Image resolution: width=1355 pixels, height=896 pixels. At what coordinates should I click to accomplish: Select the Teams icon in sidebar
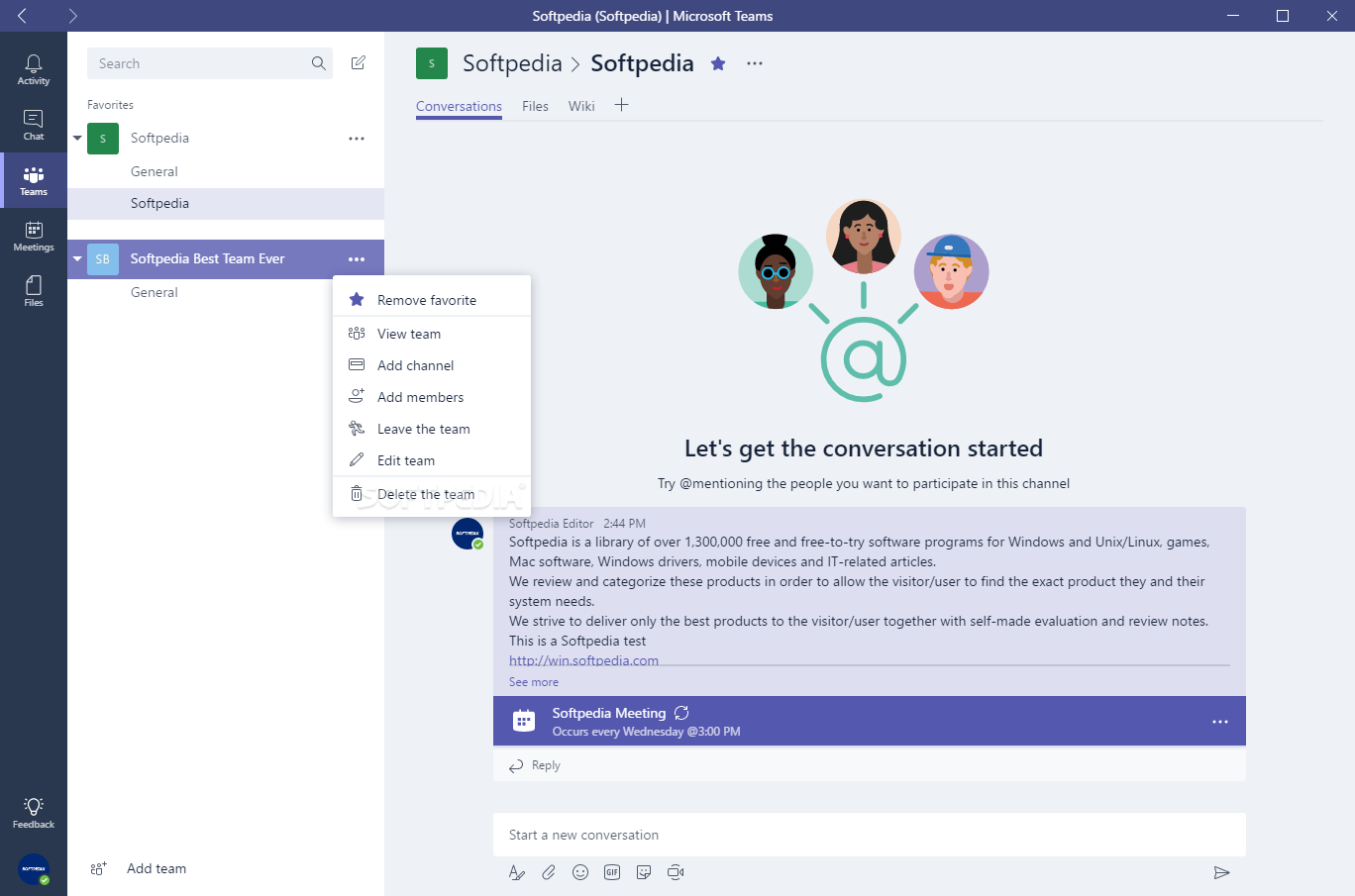click(34, 180)
